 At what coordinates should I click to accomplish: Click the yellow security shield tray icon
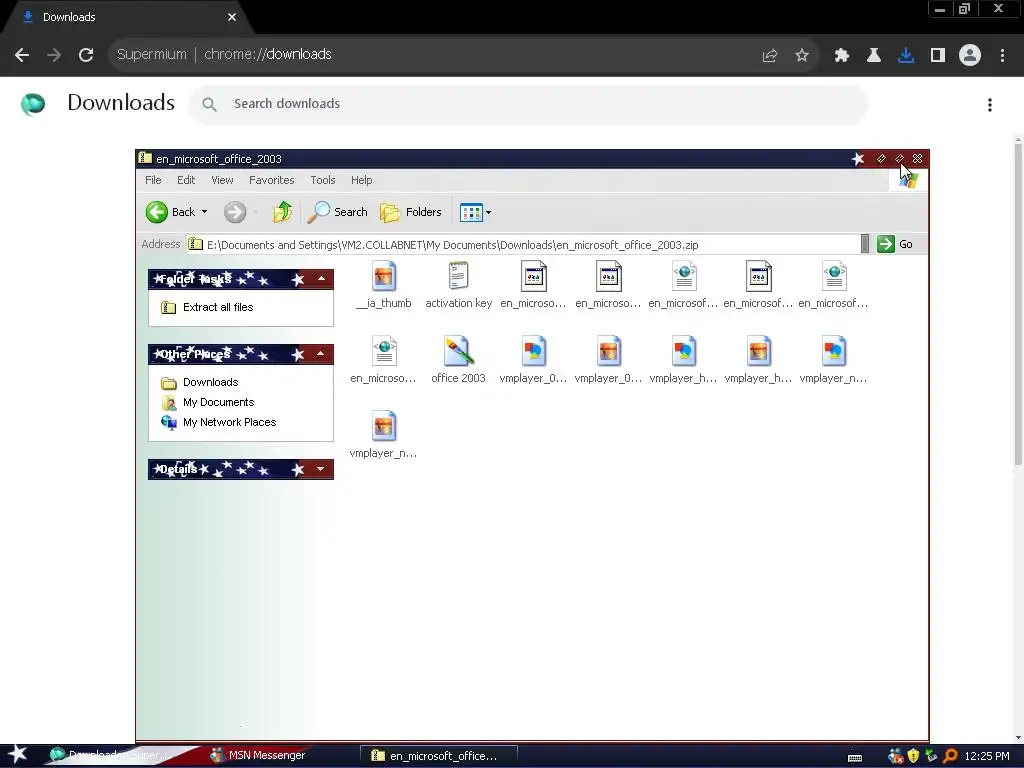point(914,756)
